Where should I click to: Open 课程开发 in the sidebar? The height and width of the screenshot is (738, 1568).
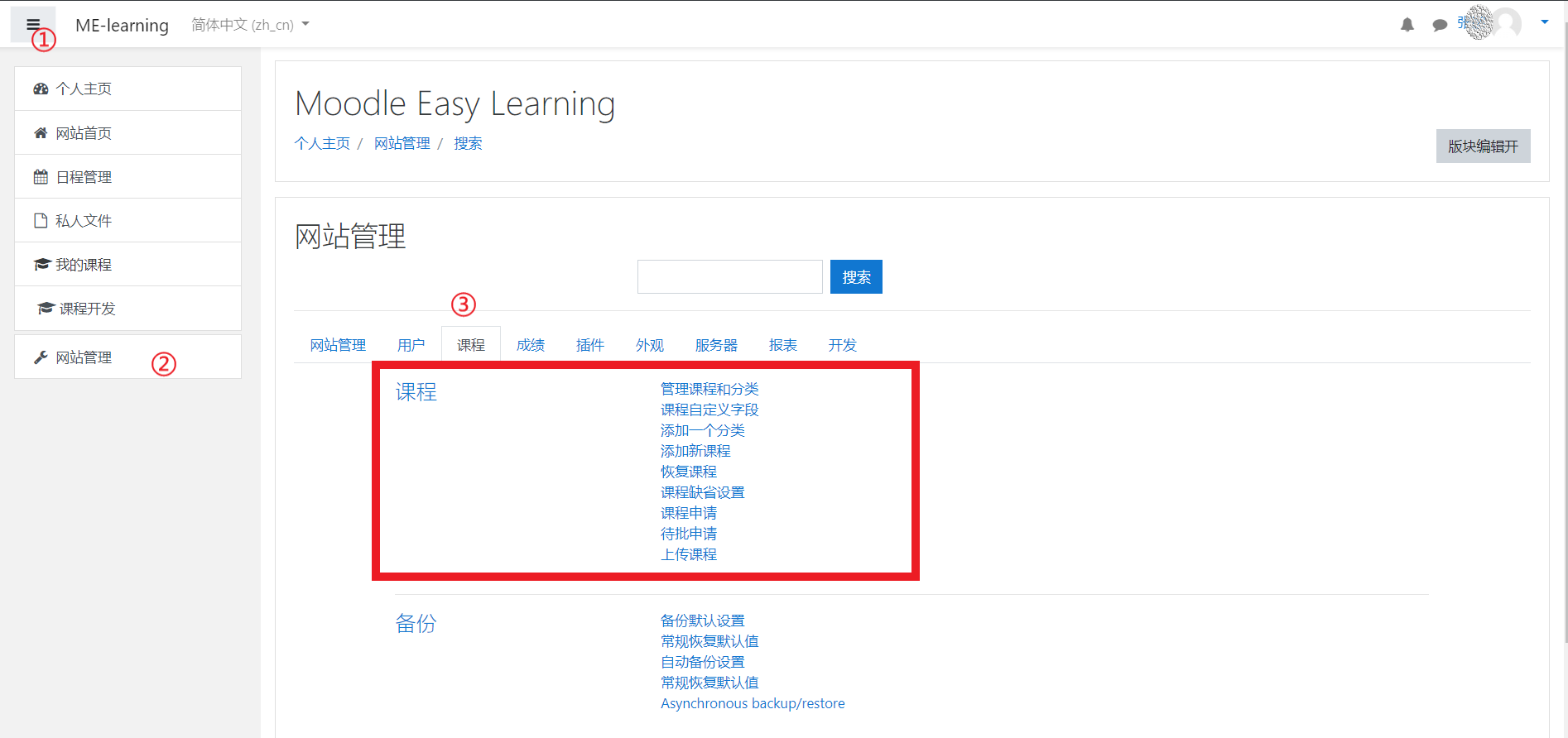(x=127, y=308)
